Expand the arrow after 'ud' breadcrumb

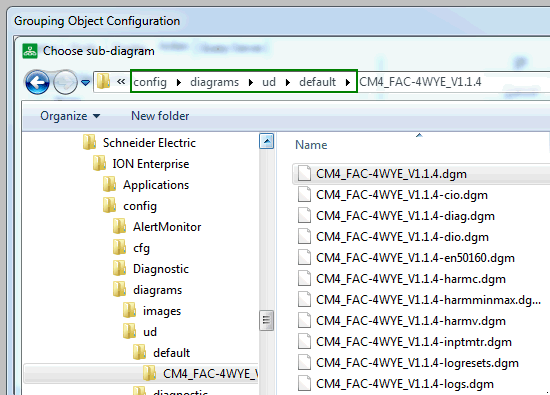(x=288, y=82)
